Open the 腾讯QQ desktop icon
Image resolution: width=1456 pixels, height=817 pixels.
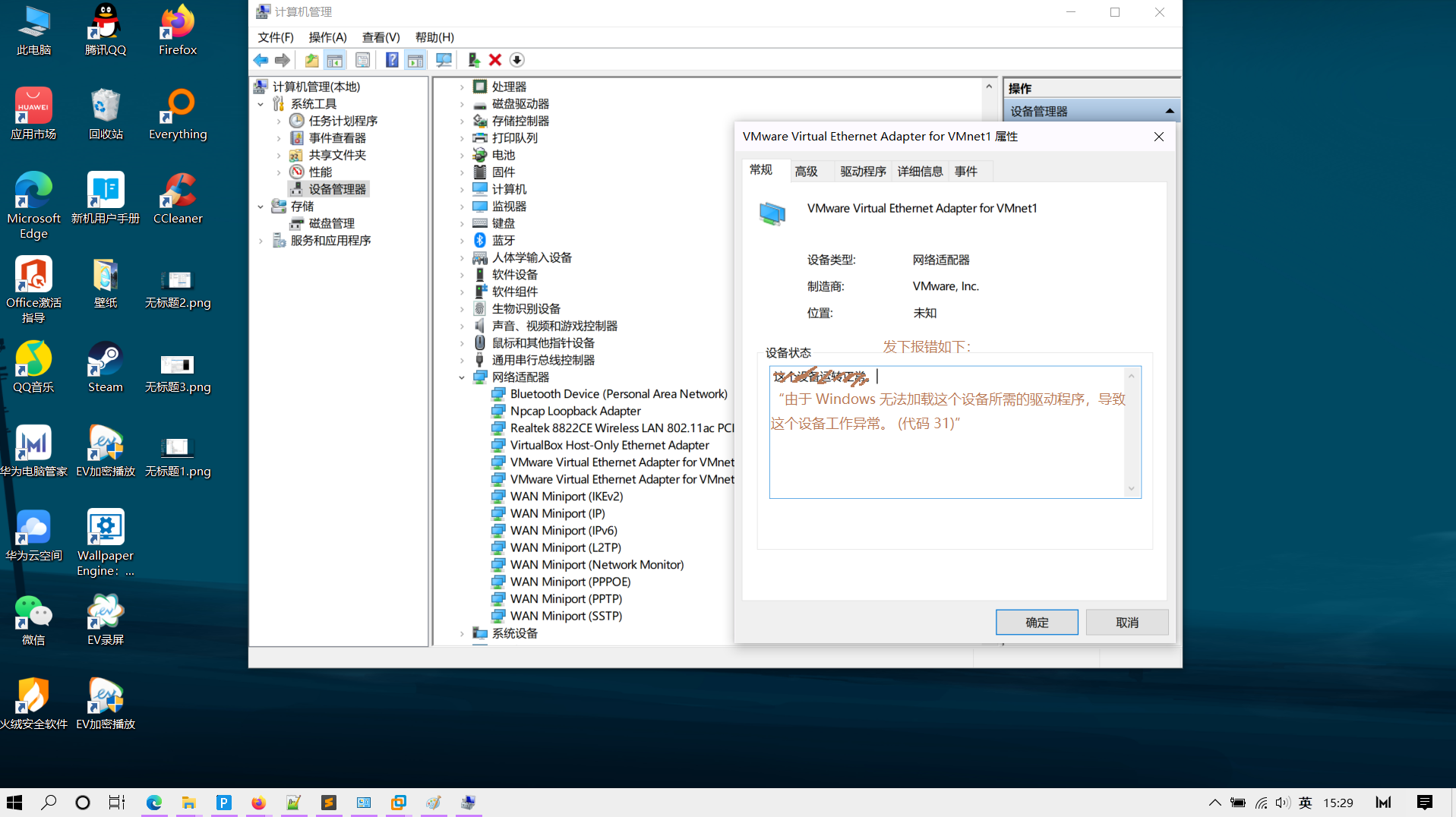(x=106, y=30)
